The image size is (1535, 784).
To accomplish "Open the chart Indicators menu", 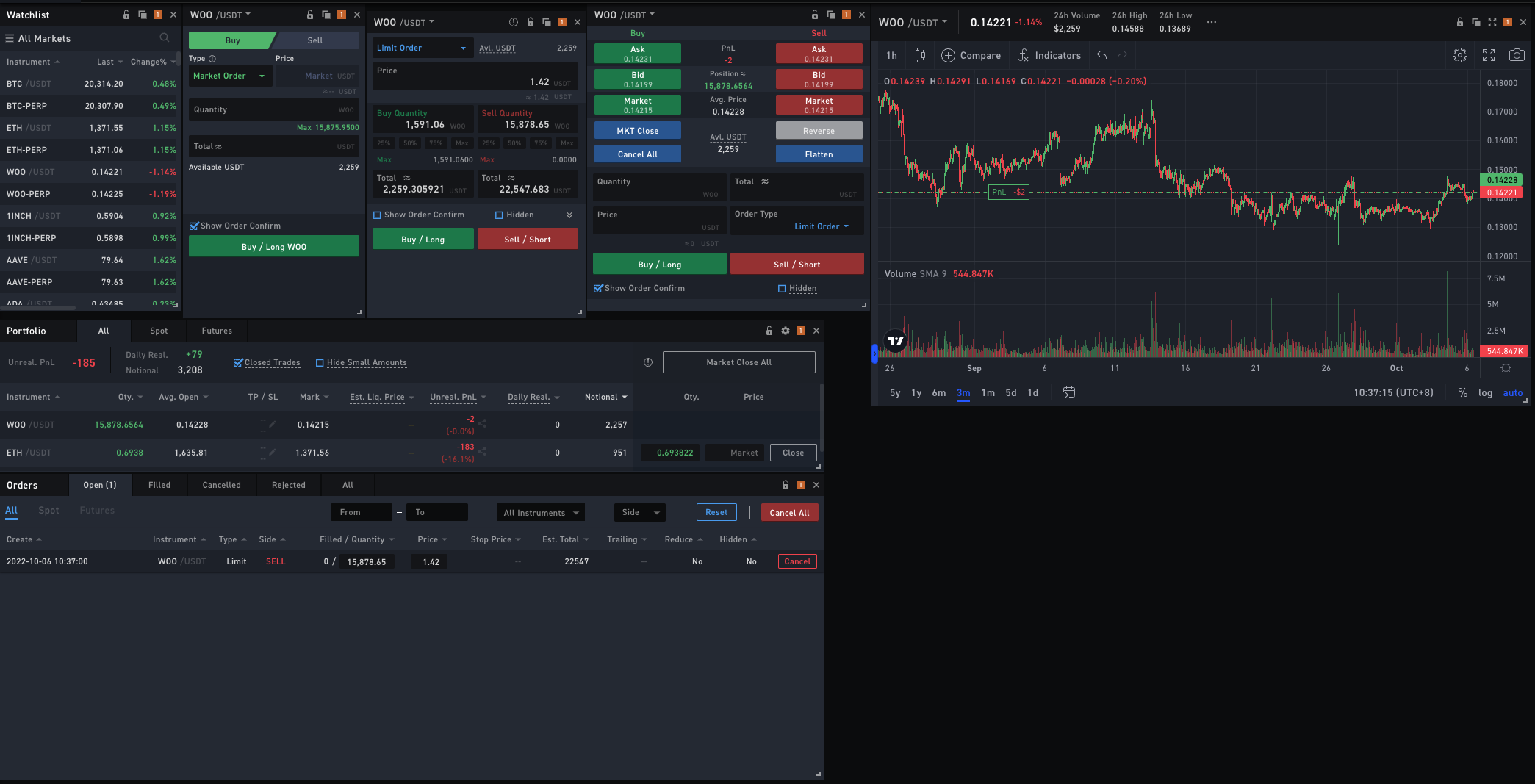I will (x=1049, y=55).
